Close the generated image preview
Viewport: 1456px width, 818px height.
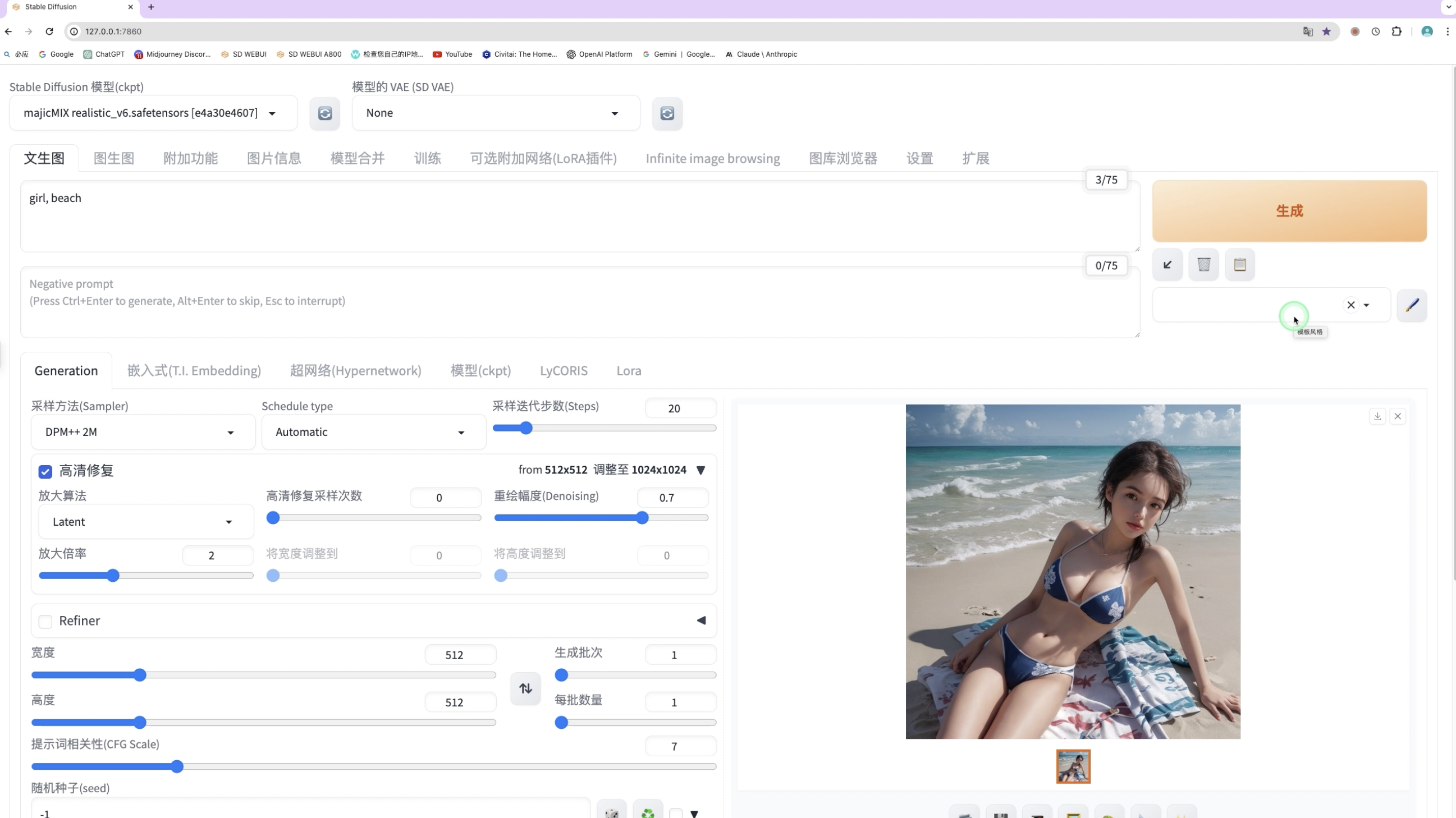pos(1397,416)
